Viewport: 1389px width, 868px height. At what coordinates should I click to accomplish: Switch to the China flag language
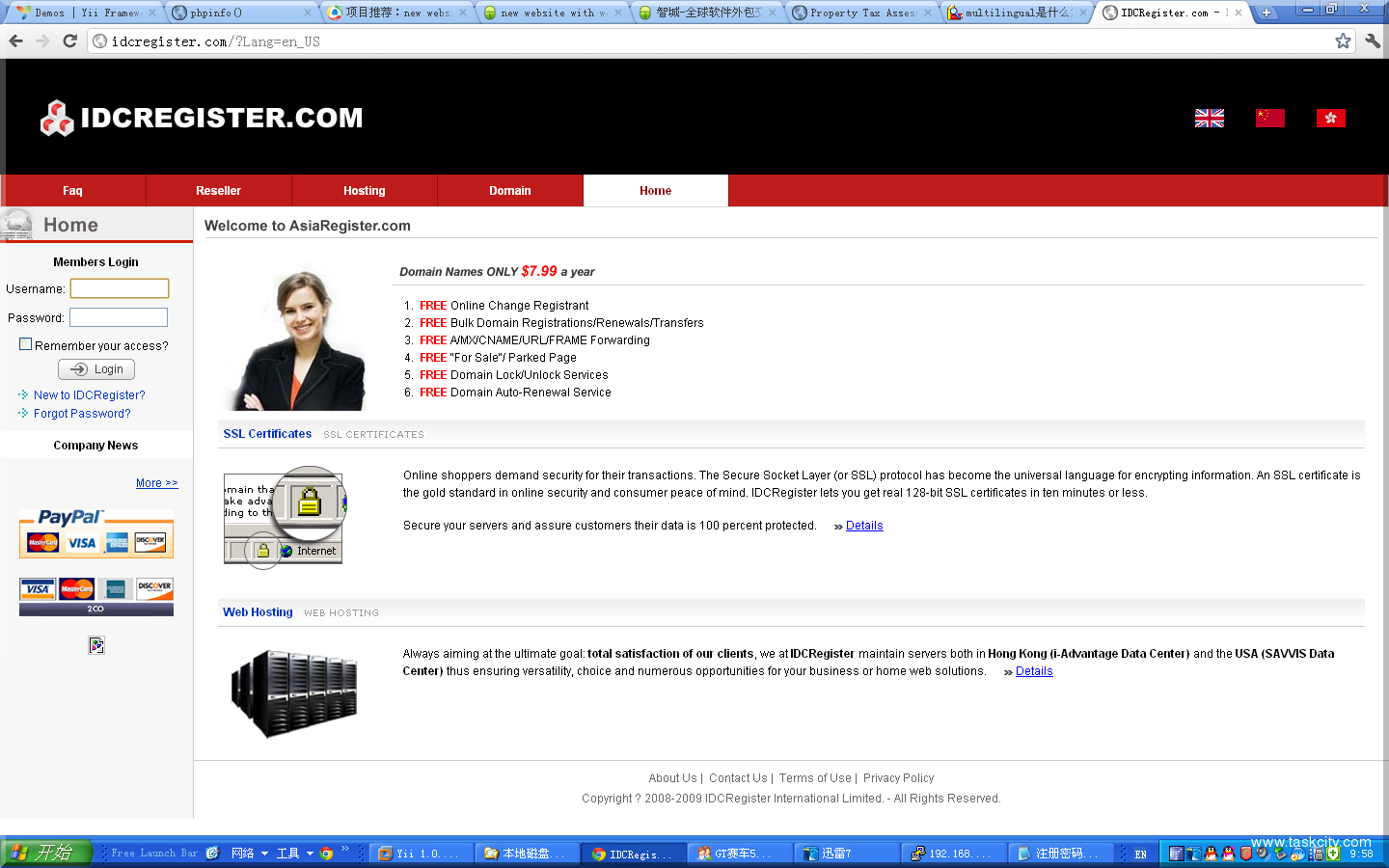pyautogui.click(x=1269, y=118)
